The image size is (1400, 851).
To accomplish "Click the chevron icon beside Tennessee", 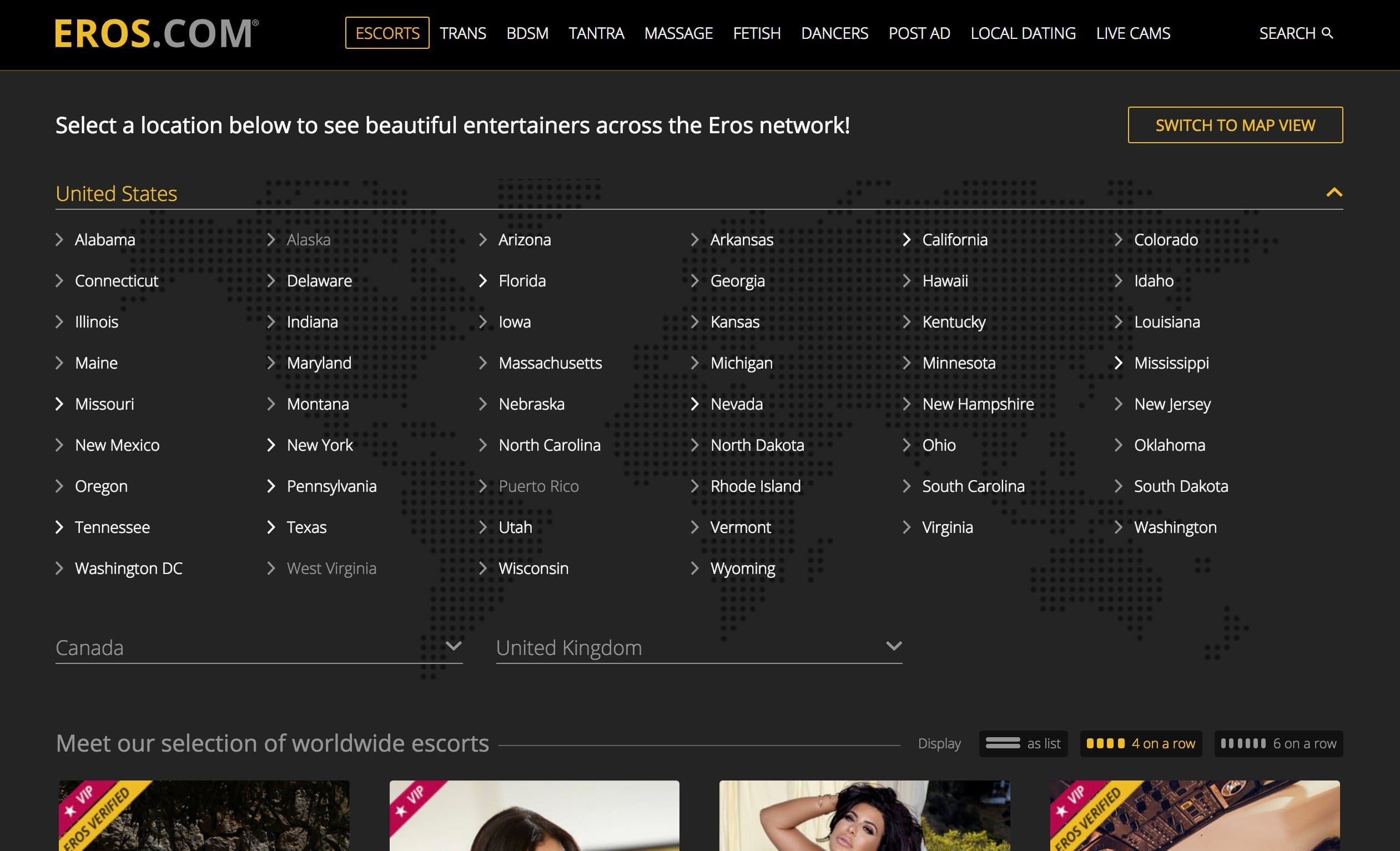I will 59,527.
